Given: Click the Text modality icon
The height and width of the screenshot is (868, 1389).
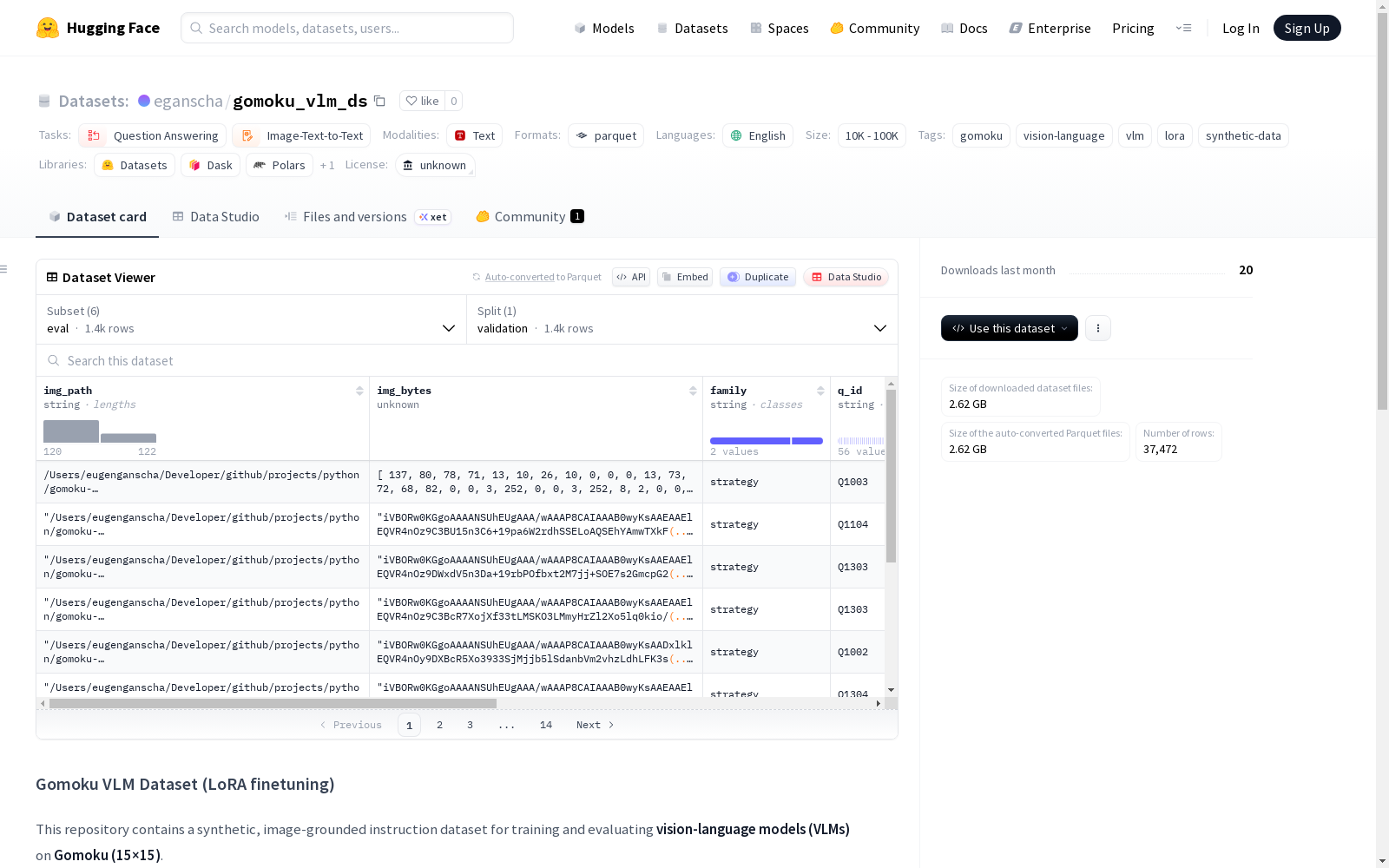Looking at the screenshot, I should (x=460, y=135).
